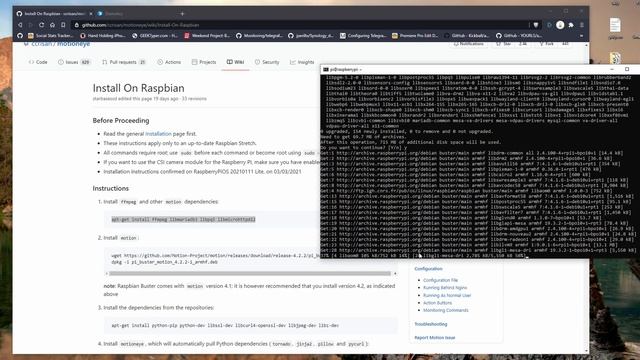This screenshot has width=640, height=360.
Task: Open the Premiere Pro Edit bookmark
Action: pyautogui.click(x=415, y=36)
